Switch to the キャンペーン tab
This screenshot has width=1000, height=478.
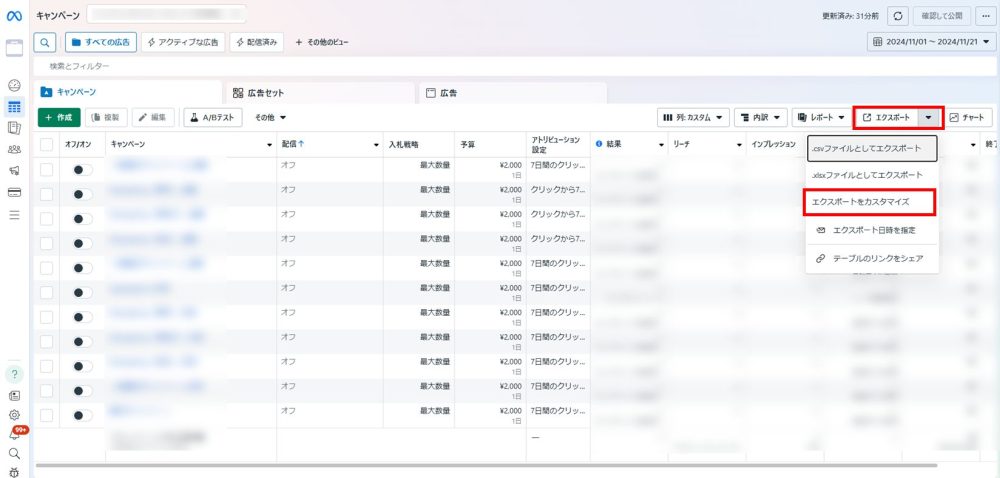click(x=128, y=92)
